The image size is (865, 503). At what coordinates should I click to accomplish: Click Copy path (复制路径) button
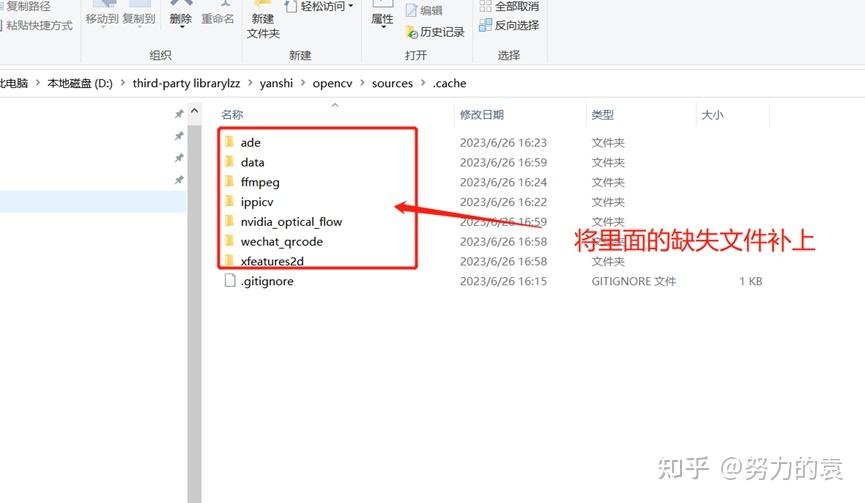pyautogui.click(x=25, y=6)
